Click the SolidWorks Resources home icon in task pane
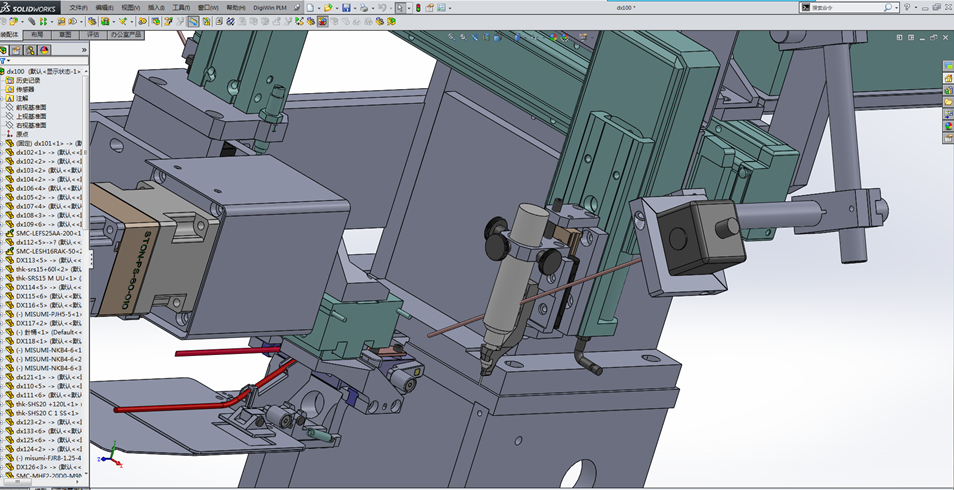Screen dimensions: 954x490 [949, 78]
